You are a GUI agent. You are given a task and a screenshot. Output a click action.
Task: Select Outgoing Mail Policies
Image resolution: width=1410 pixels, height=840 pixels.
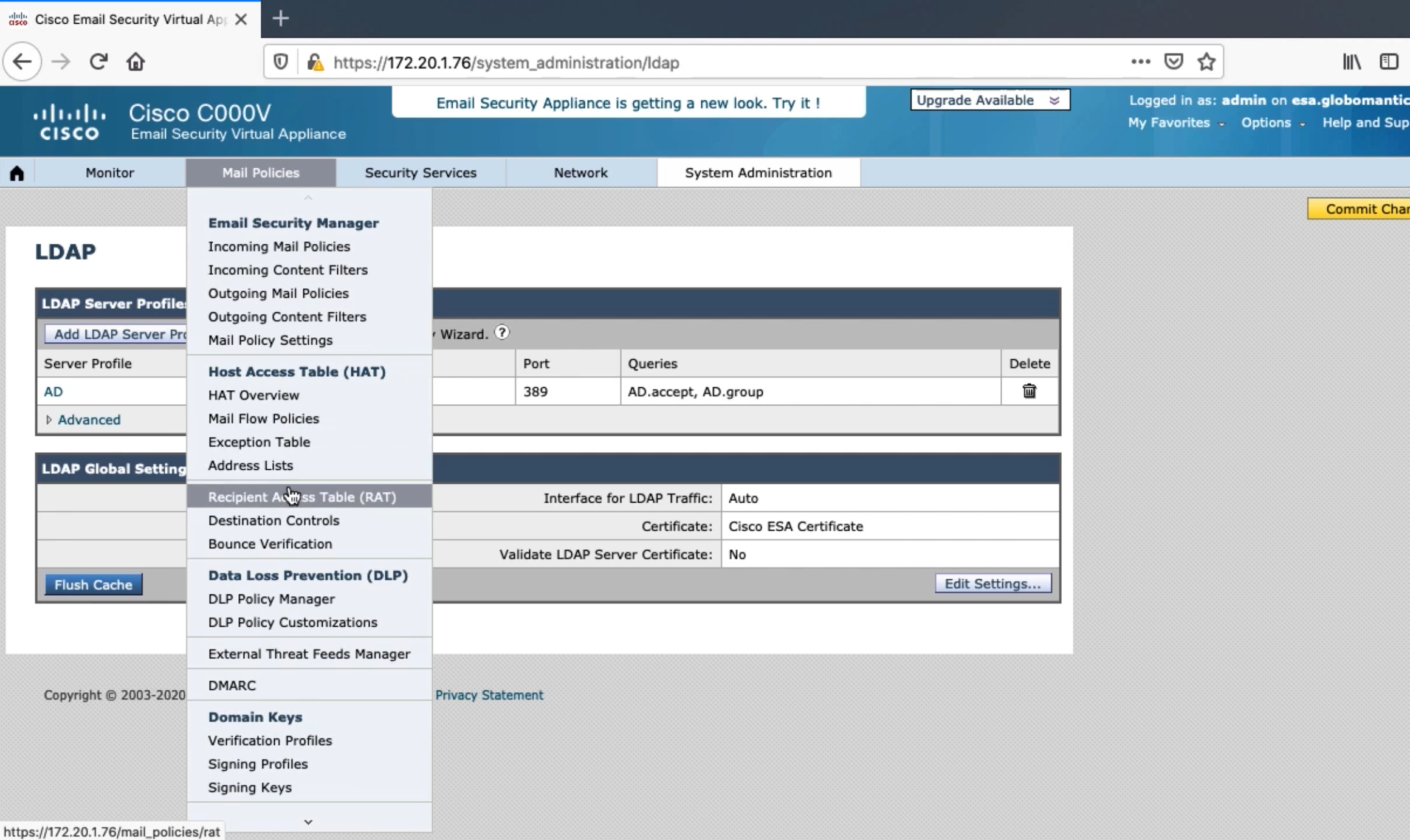(x=278, y=293)
